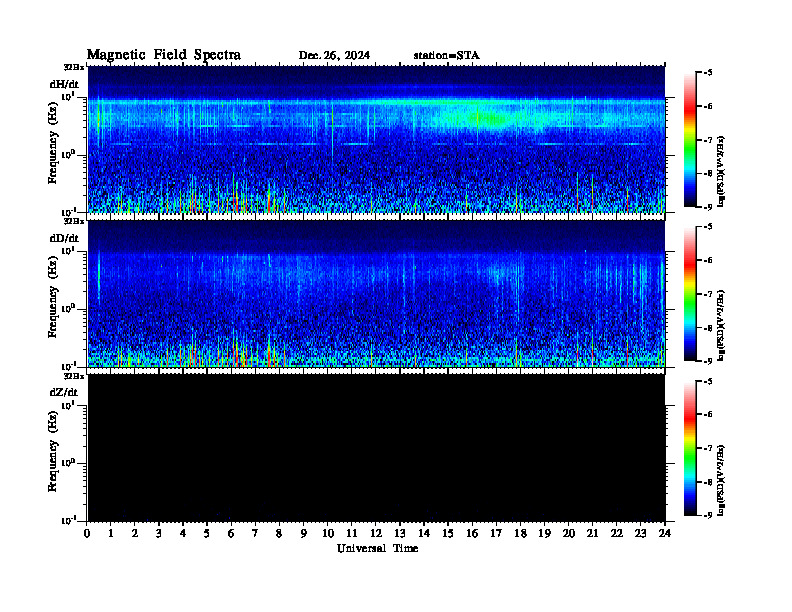
Task: Click hour 9 on the time axis
Action: [304, 534]
